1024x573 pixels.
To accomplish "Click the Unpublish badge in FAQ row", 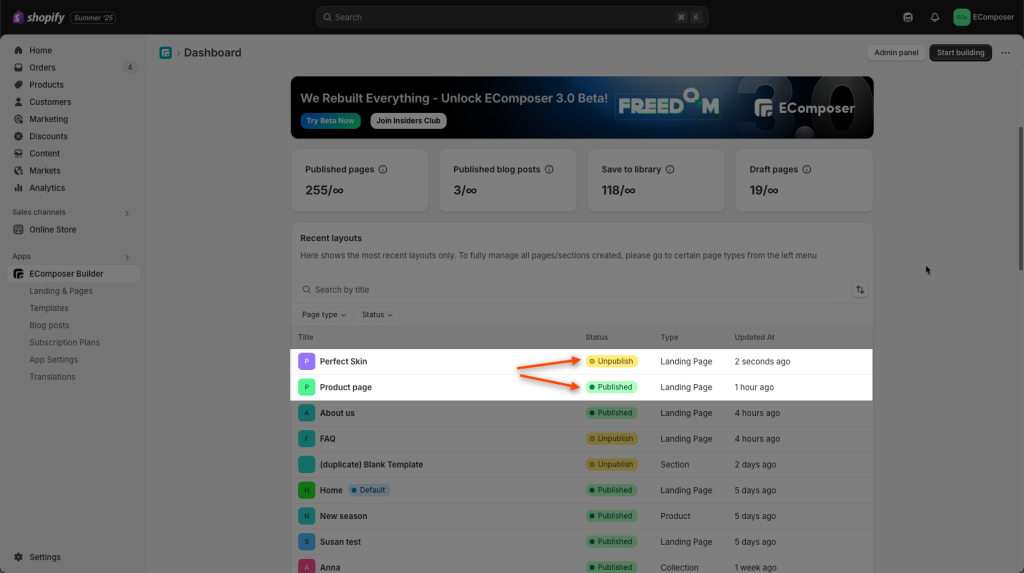I will [611, 439].
